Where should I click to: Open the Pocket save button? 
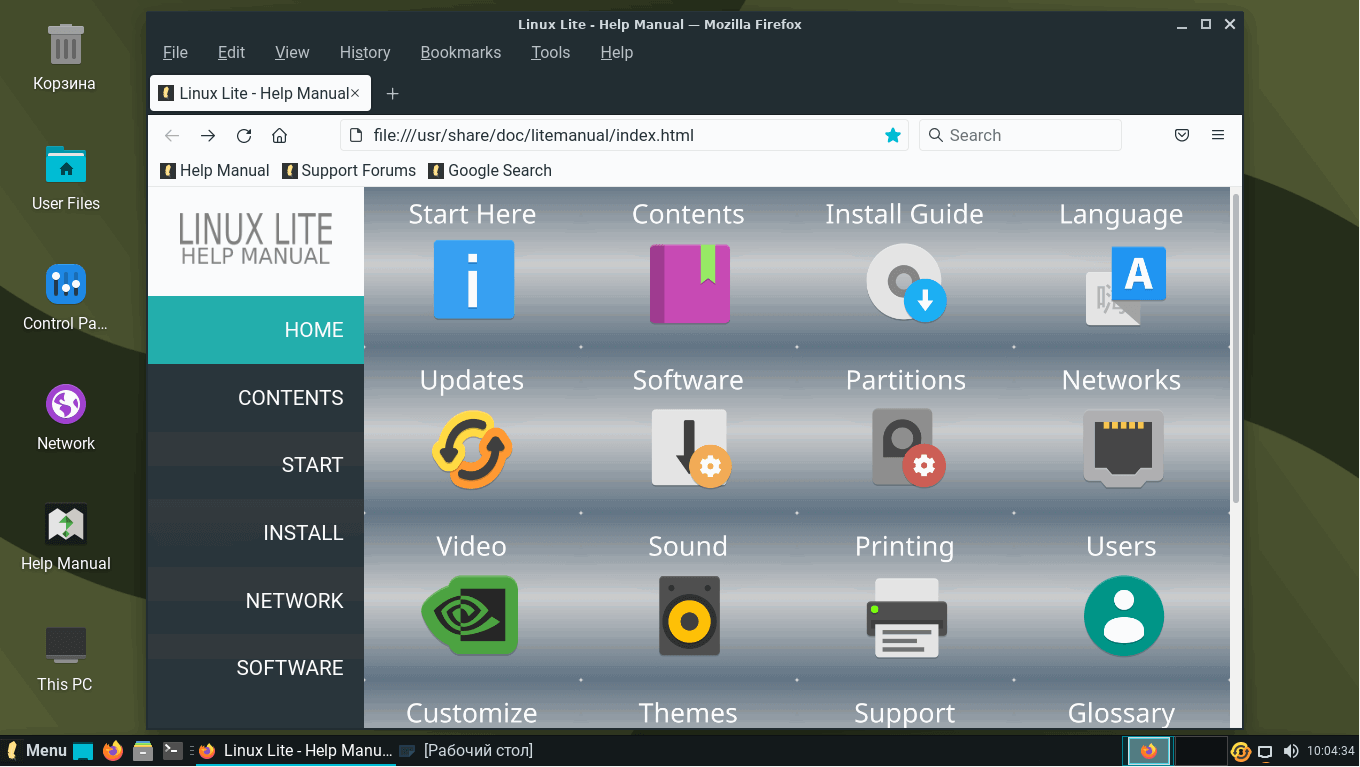(1182, 135)
